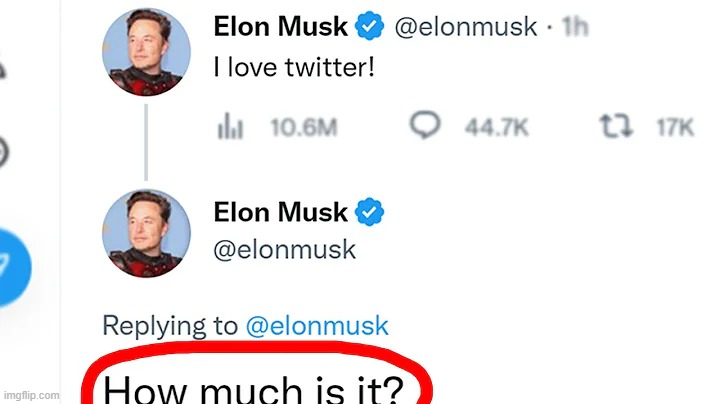
Task: Click the 44.7K replies count
Action: click(x=497, y=128)
